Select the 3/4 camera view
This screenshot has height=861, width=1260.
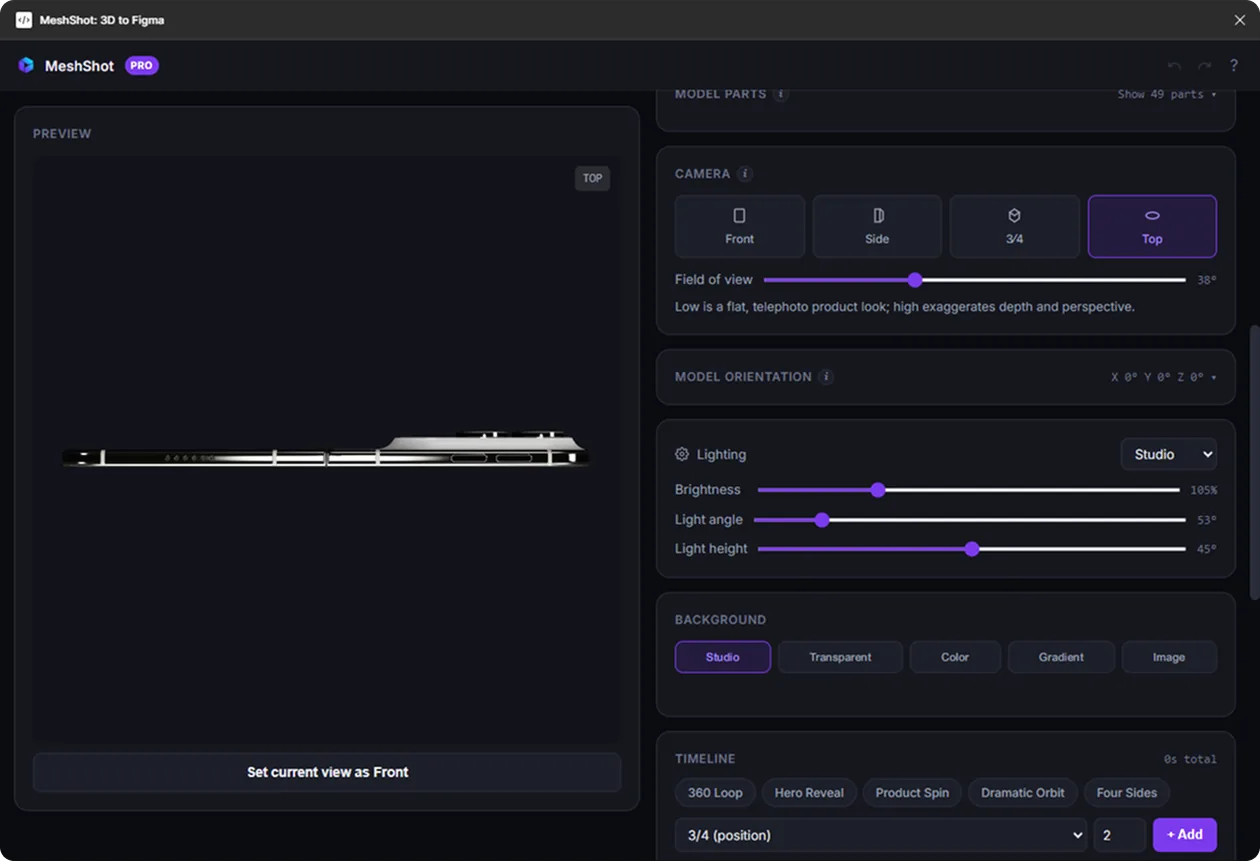pos(1014,226)
